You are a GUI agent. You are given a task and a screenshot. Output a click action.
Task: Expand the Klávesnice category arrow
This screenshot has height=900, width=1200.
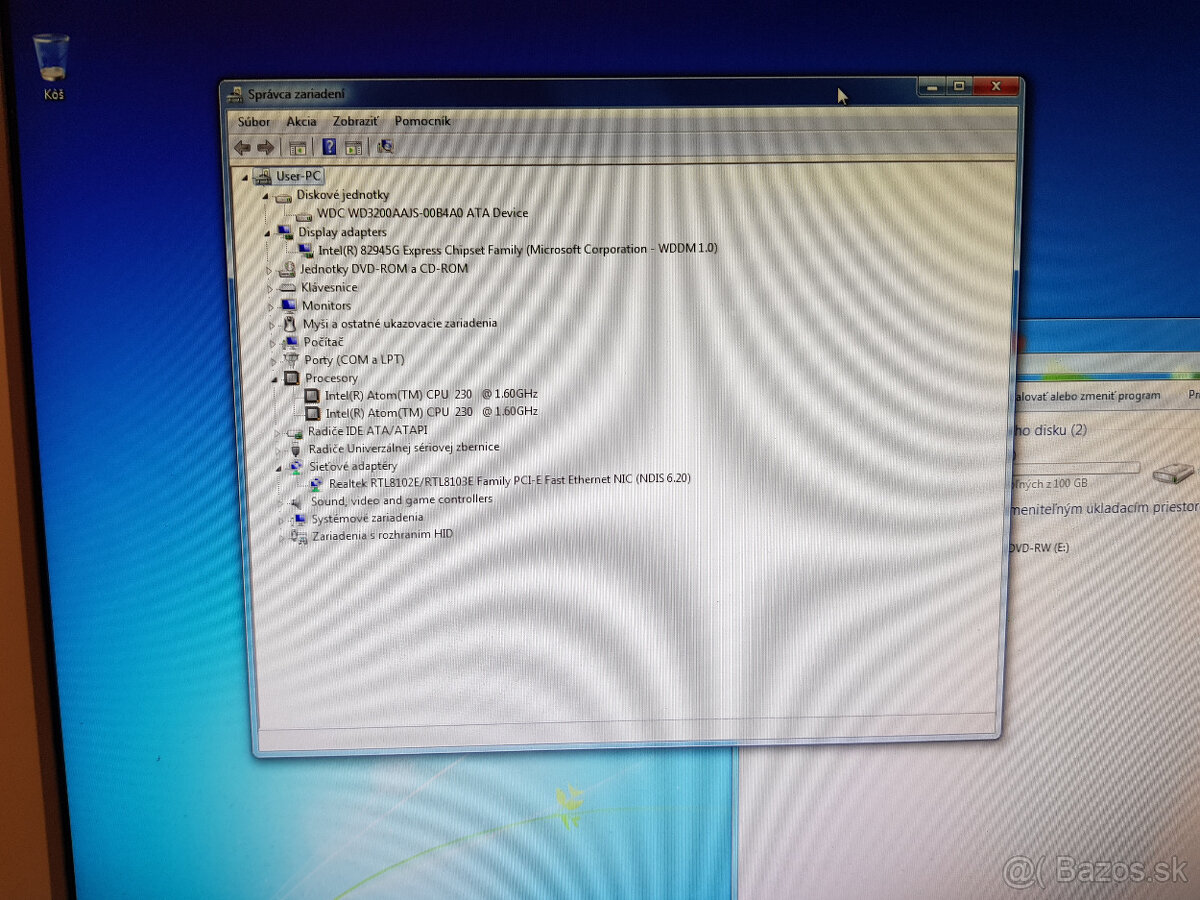point(270,288)
